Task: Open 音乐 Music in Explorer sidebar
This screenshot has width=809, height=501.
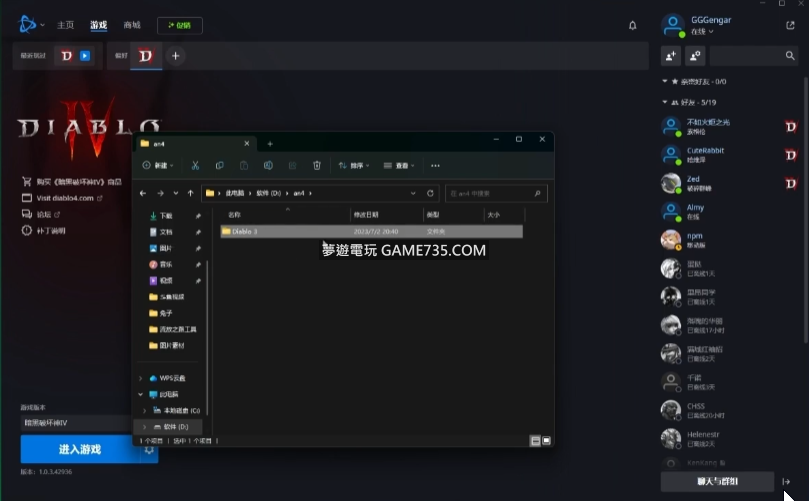Action: point(167,264)
